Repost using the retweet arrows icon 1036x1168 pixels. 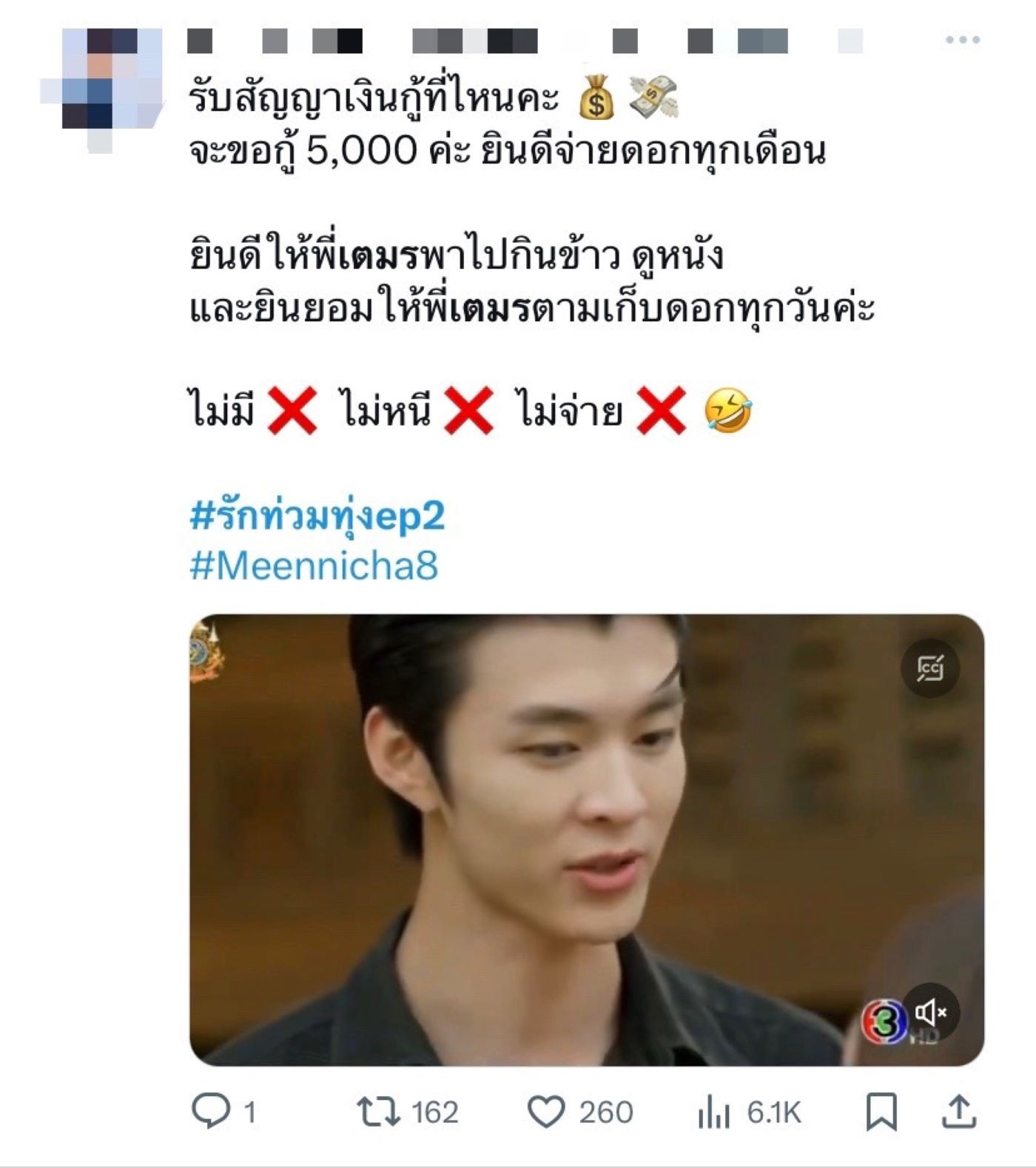tap(378, 1112)
